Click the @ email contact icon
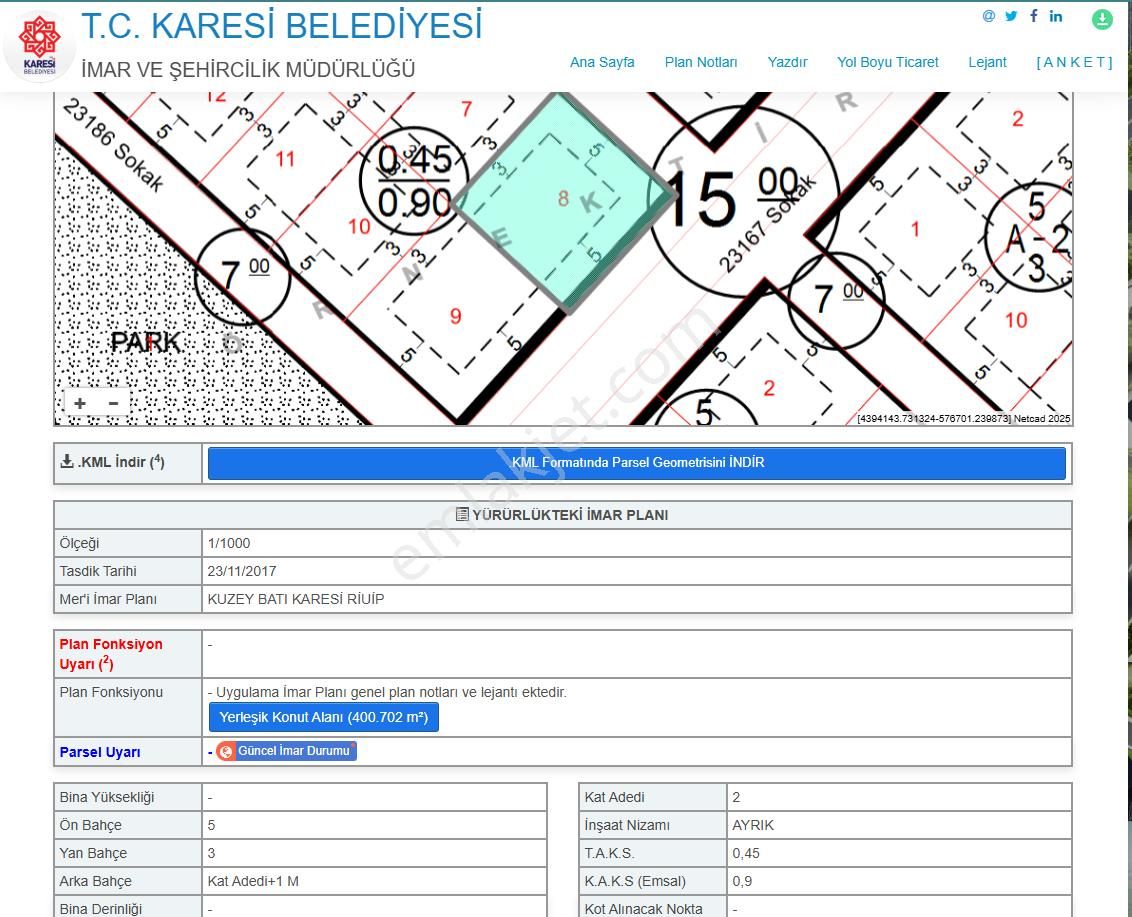Screen dimensions: 1132x917 (x=988, y=16)
